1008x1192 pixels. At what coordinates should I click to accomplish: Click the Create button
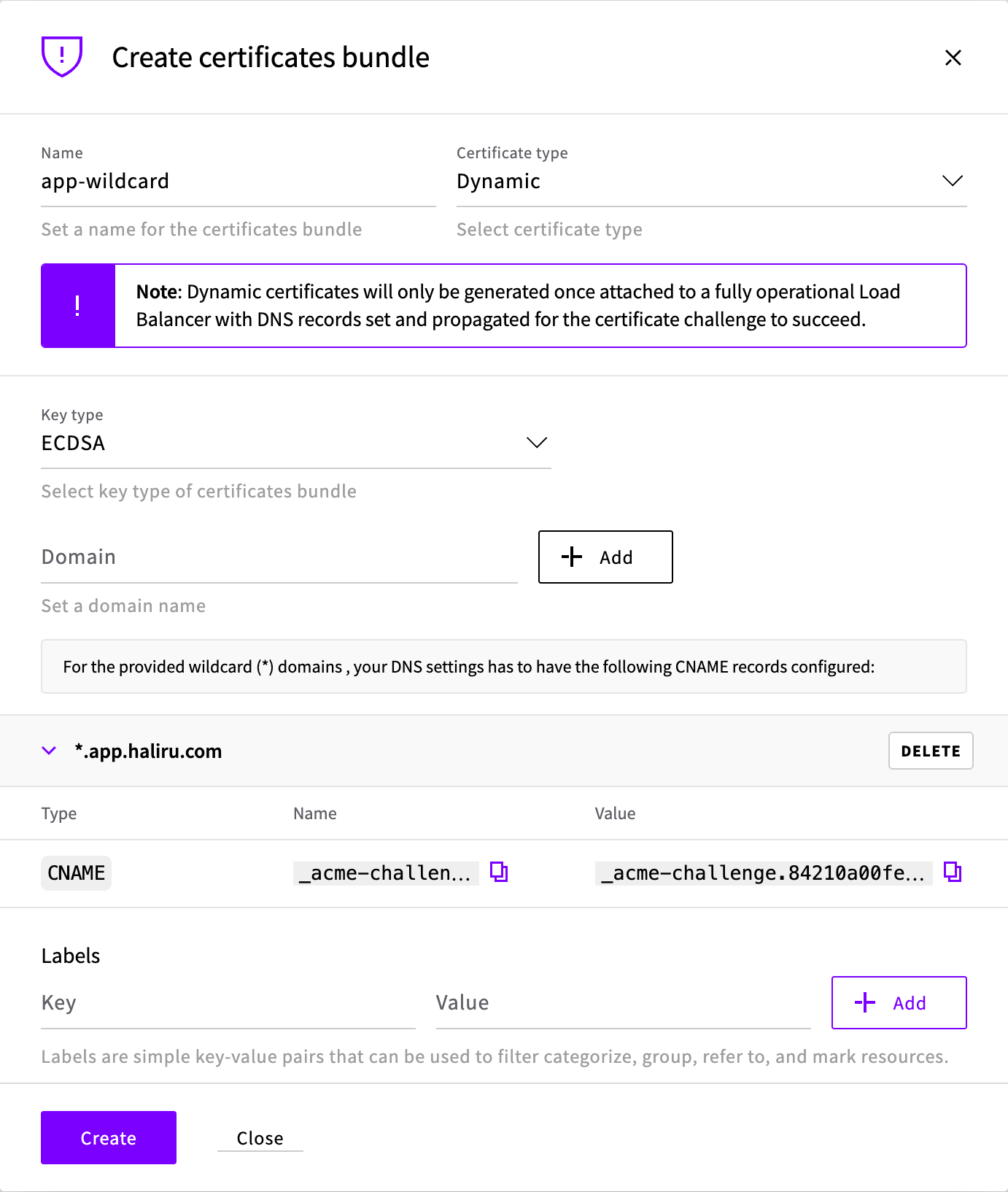(109, 1137)
